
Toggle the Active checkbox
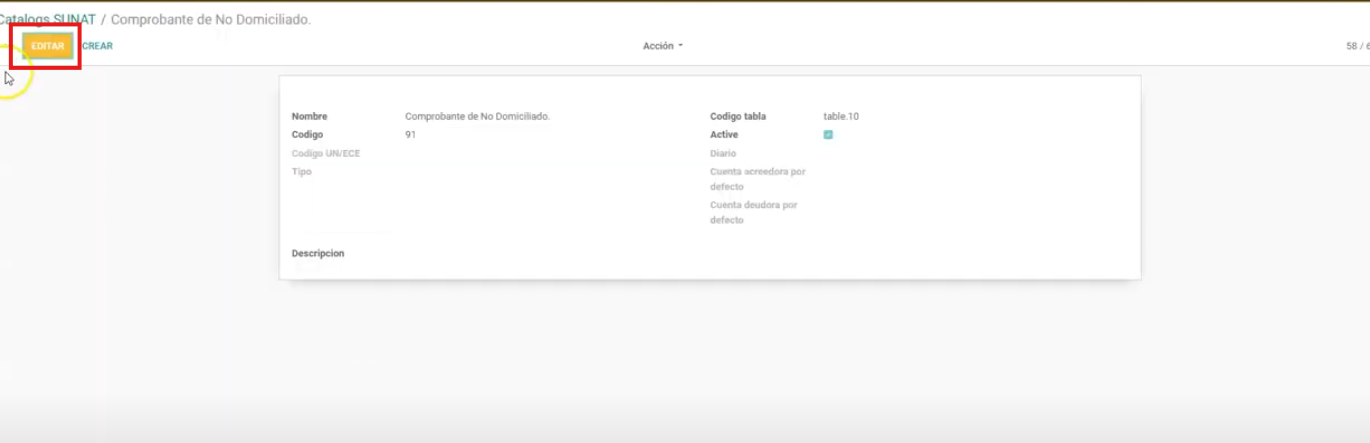click(828, 135)
